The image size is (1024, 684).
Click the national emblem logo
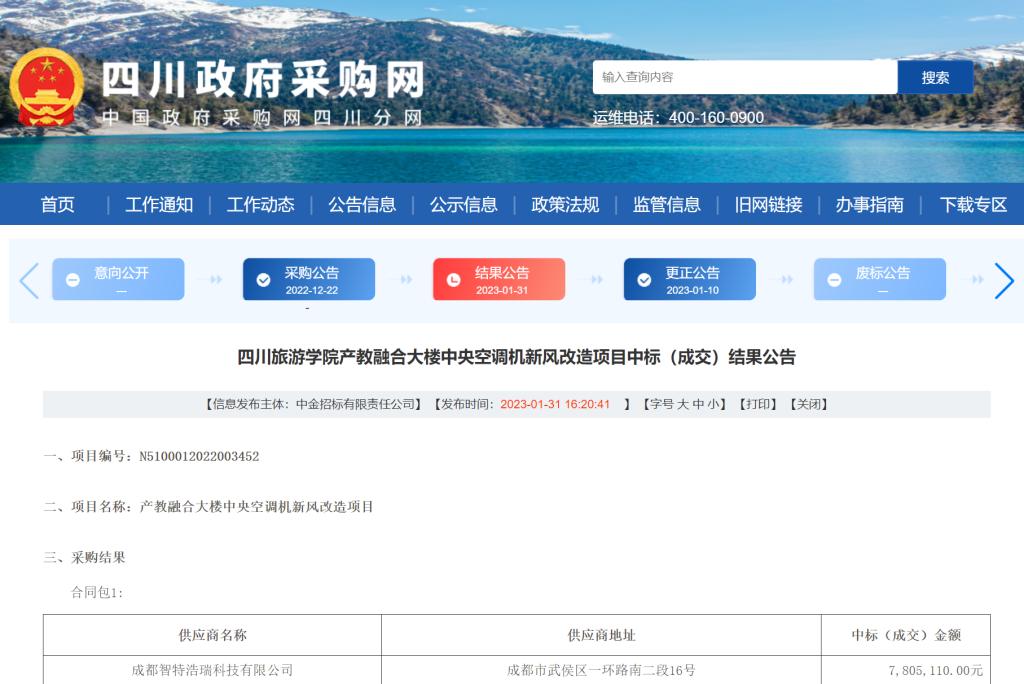pyautogui.click(x=47, y=87)
